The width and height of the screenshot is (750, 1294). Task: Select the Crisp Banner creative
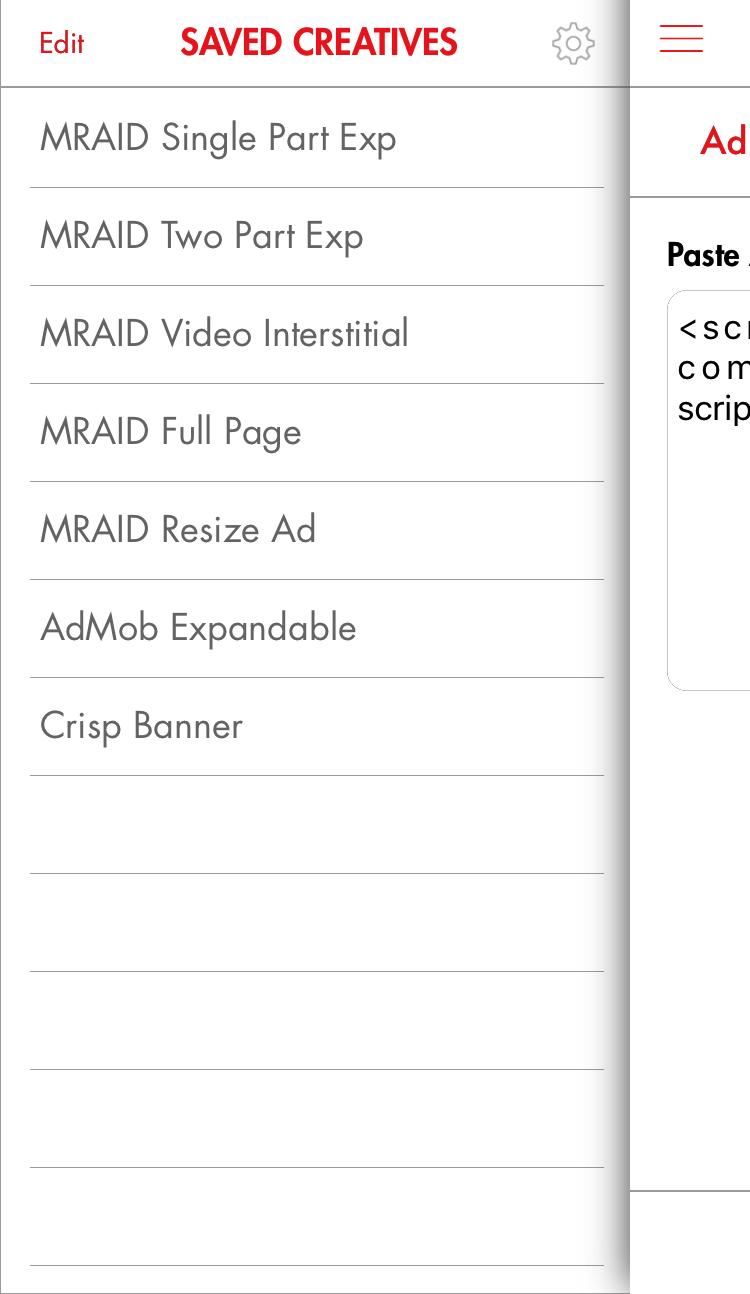[141, 725]
